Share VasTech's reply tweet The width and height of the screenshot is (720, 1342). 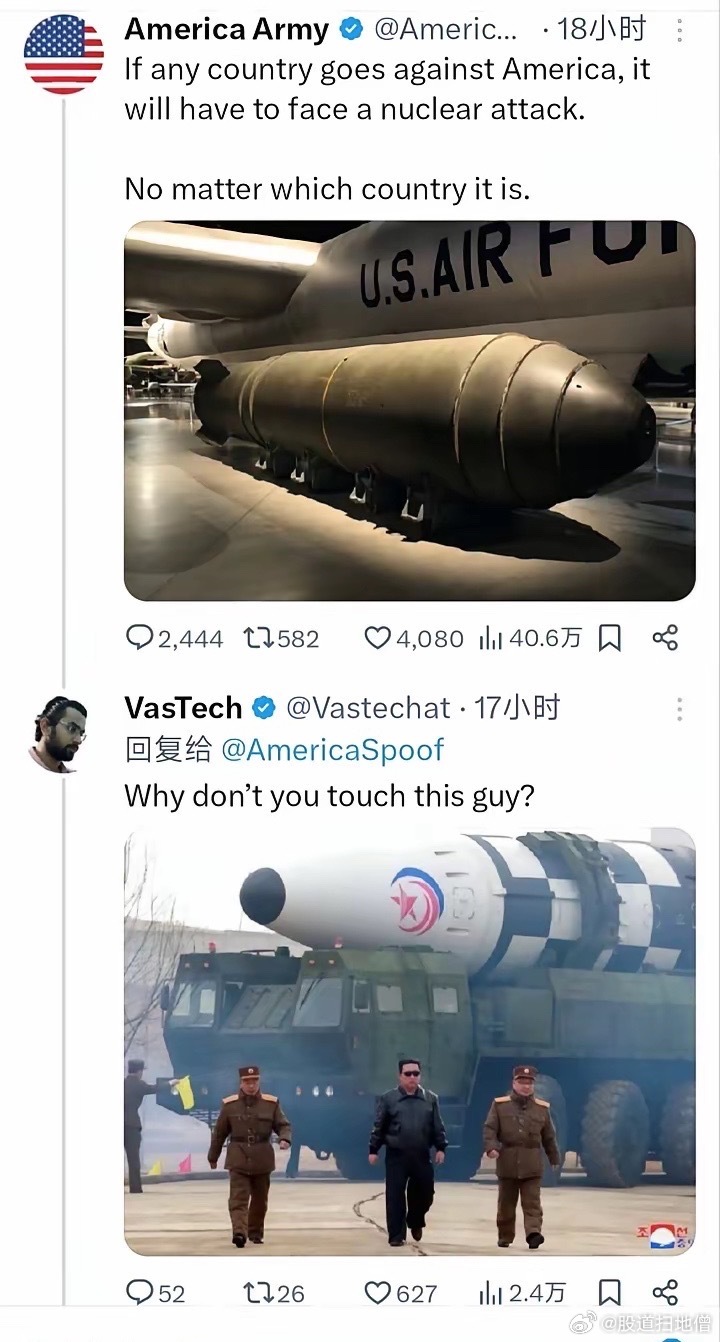click(x=665, y=1292)
